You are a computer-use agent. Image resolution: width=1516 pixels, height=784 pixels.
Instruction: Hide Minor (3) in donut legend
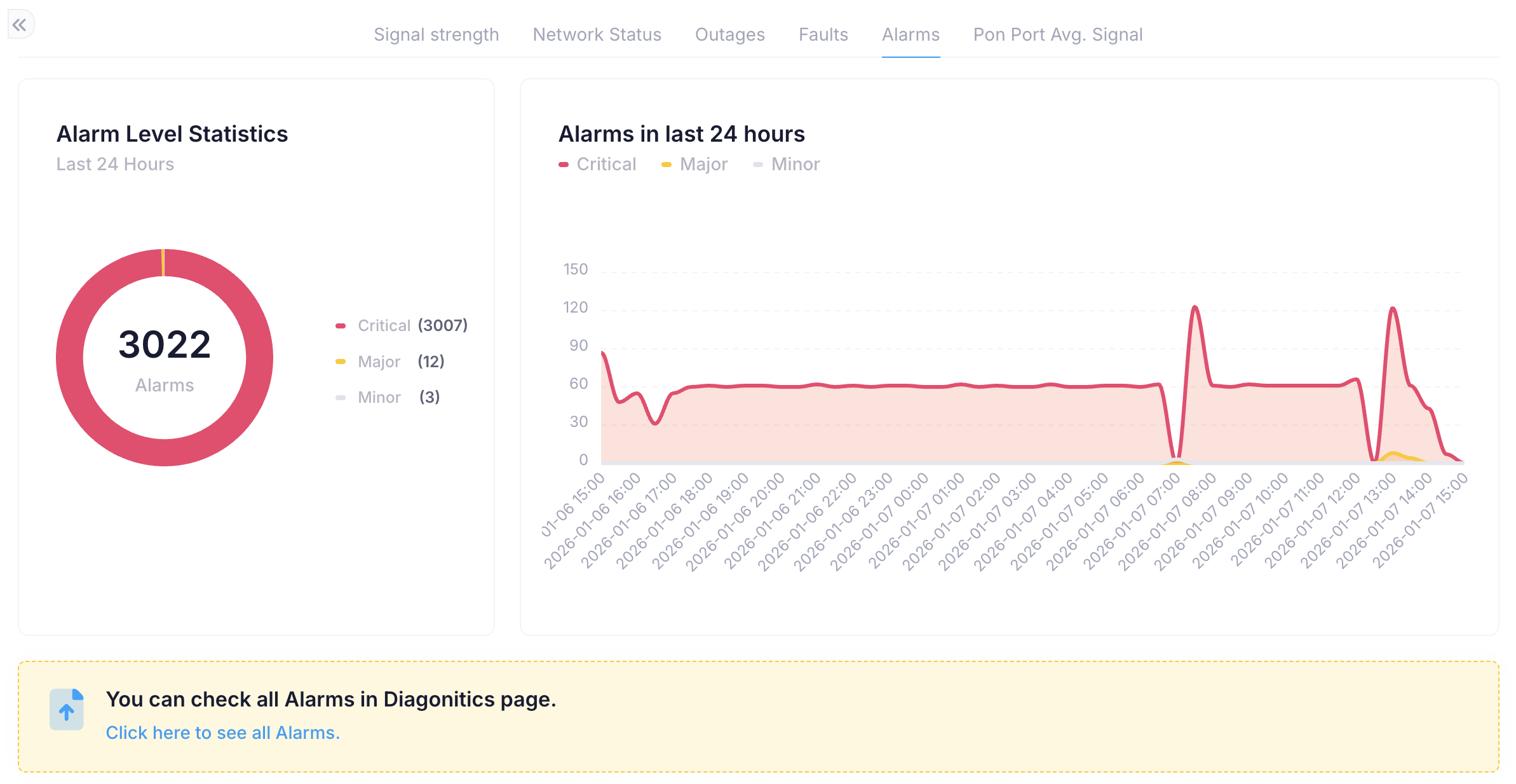tap(379, 397)
